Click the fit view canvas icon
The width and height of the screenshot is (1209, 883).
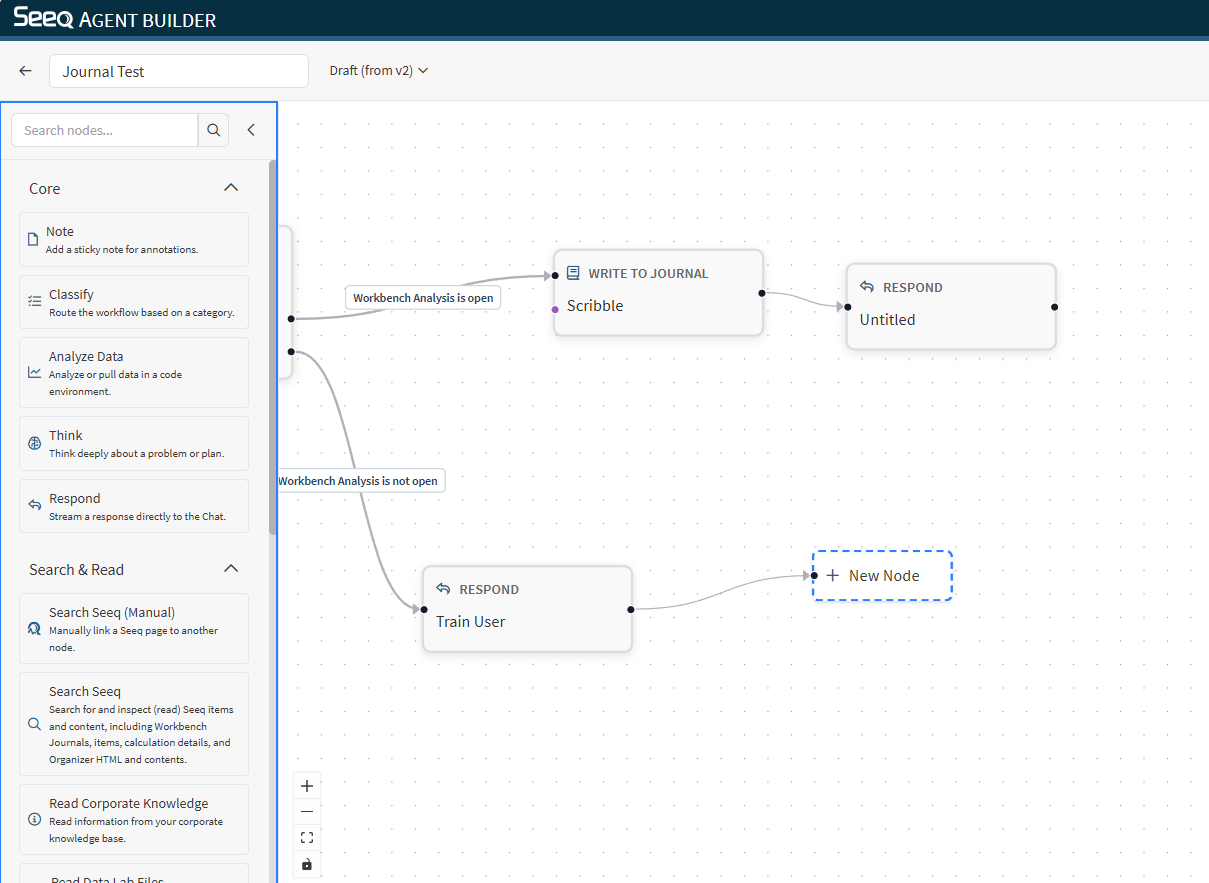point(307,838)
